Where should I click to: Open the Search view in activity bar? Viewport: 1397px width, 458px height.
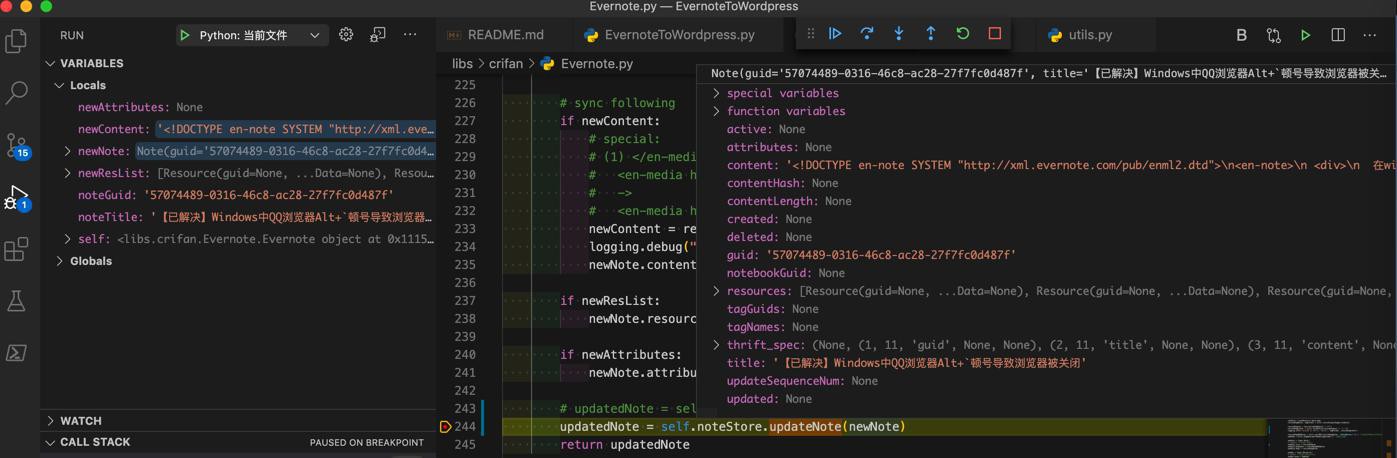click(16, 92)
